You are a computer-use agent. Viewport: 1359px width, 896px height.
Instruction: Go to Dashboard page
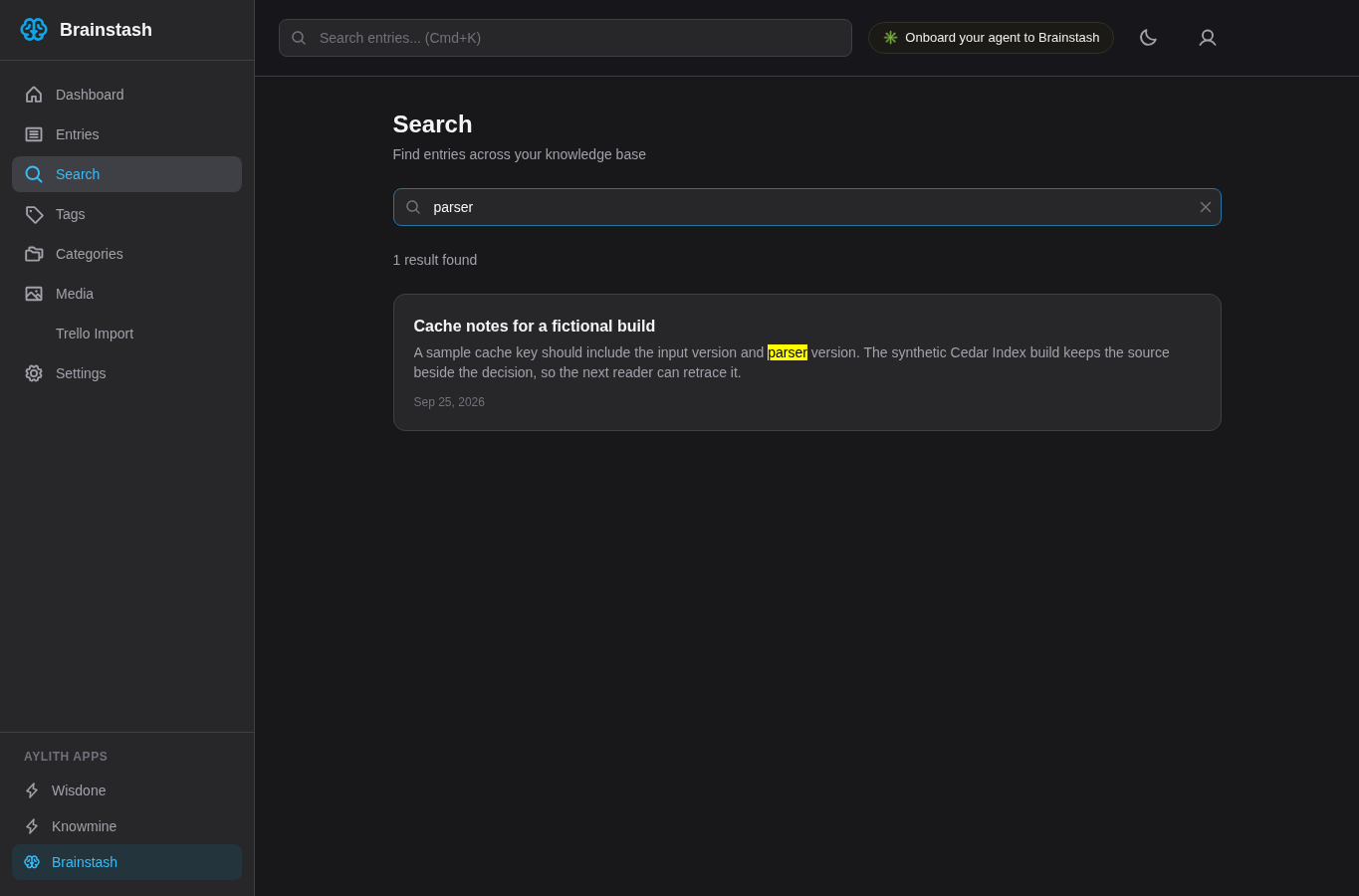pyautogui.click(x=126, y=95)
